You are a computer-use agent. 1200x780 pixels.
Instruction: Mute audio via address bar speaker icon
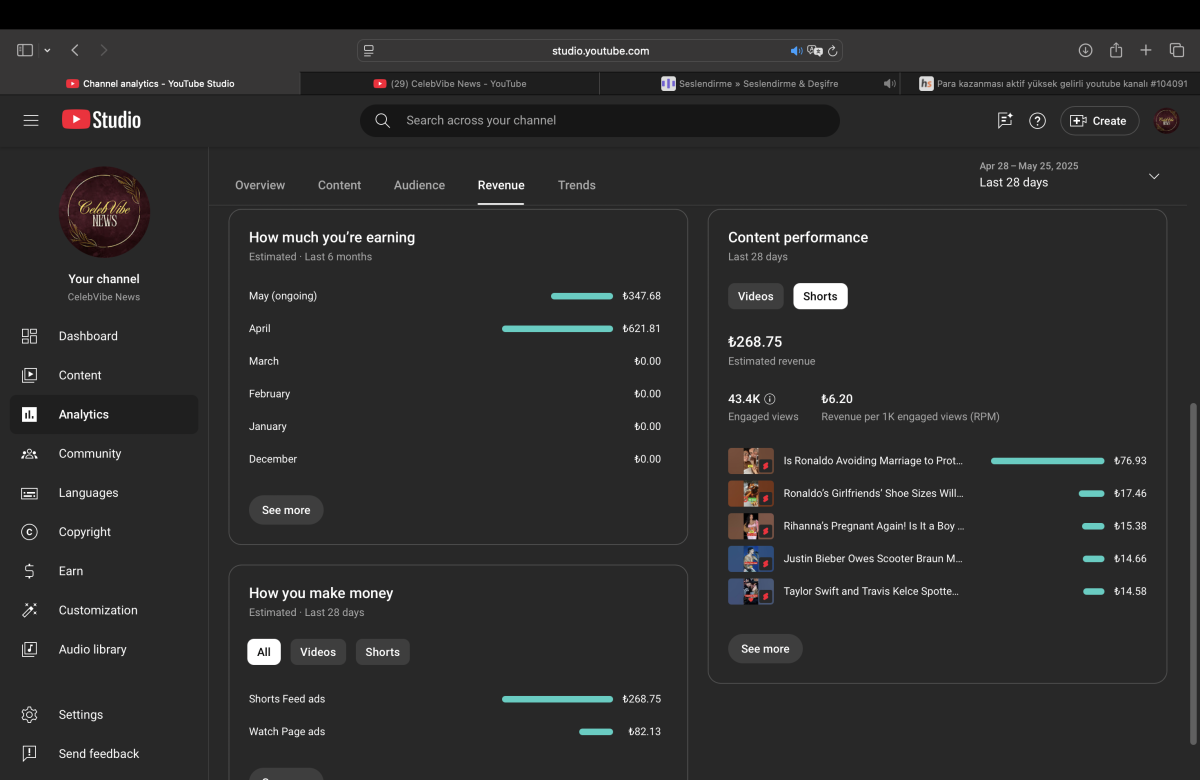(x=796, y=50)
